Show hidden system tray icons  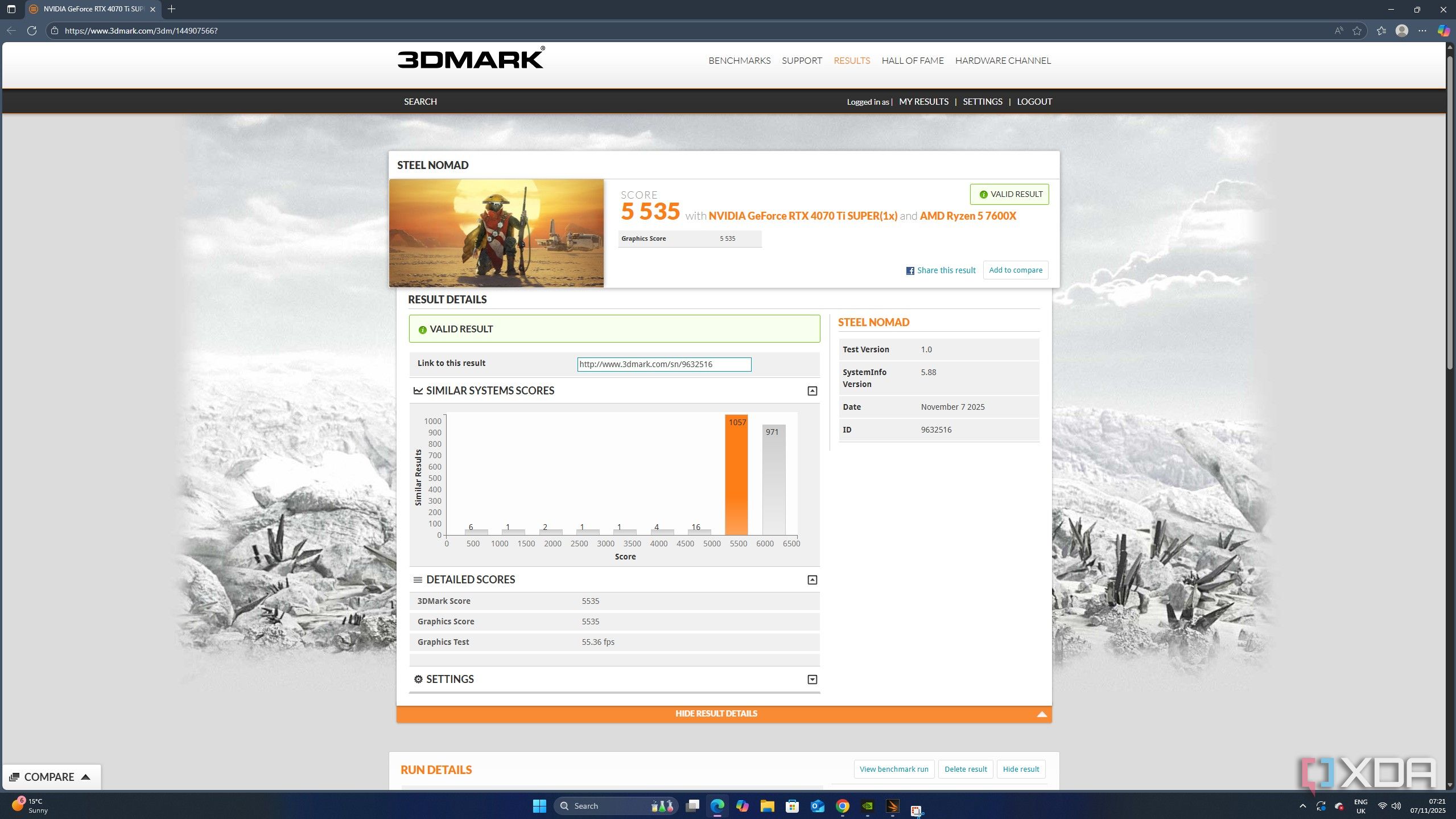[1302, 806]
